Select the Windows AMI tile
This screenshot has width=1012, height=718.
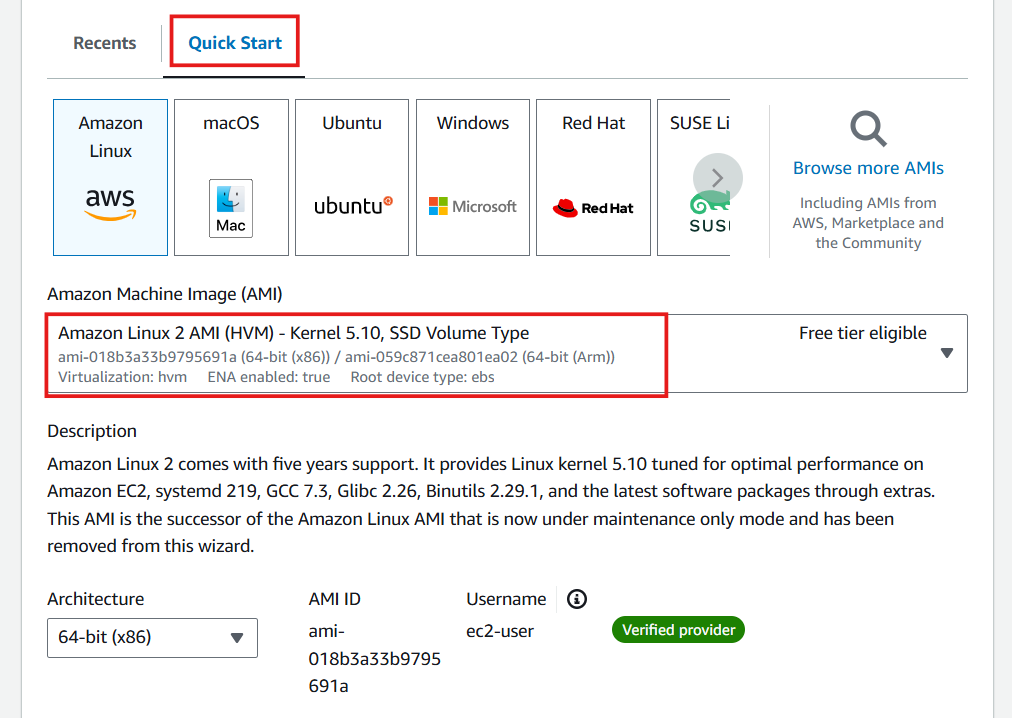[x=472, y=178]
